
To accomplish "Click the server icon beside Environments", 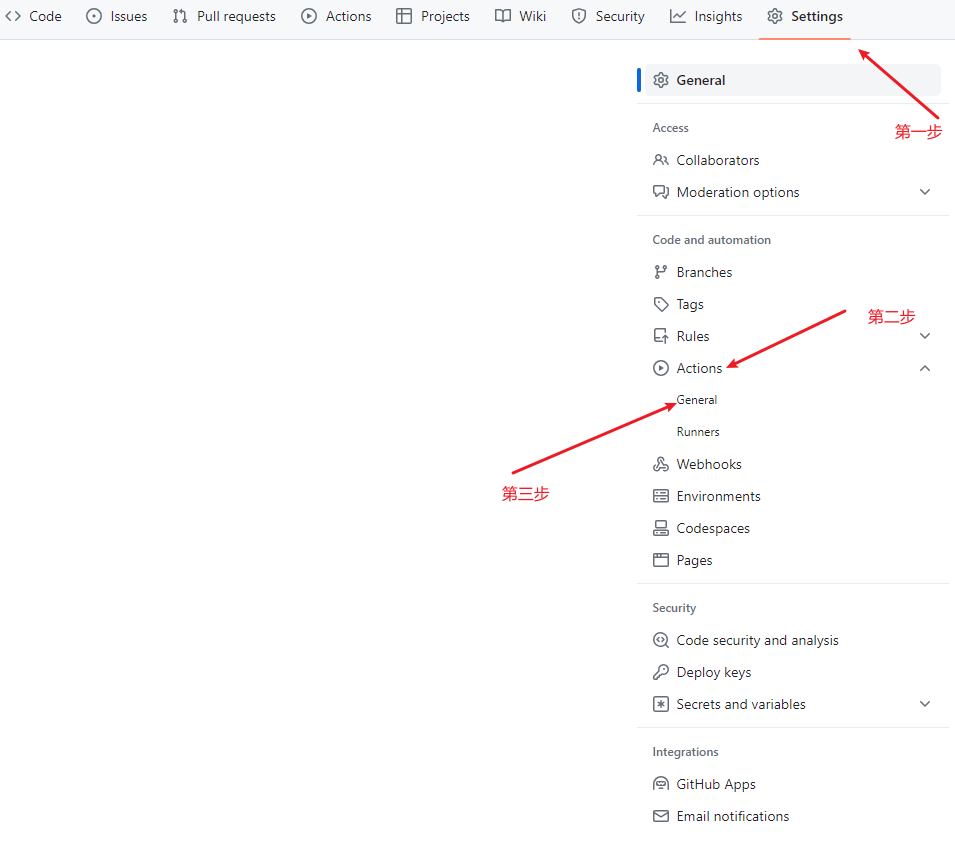I will coord(661,496).
